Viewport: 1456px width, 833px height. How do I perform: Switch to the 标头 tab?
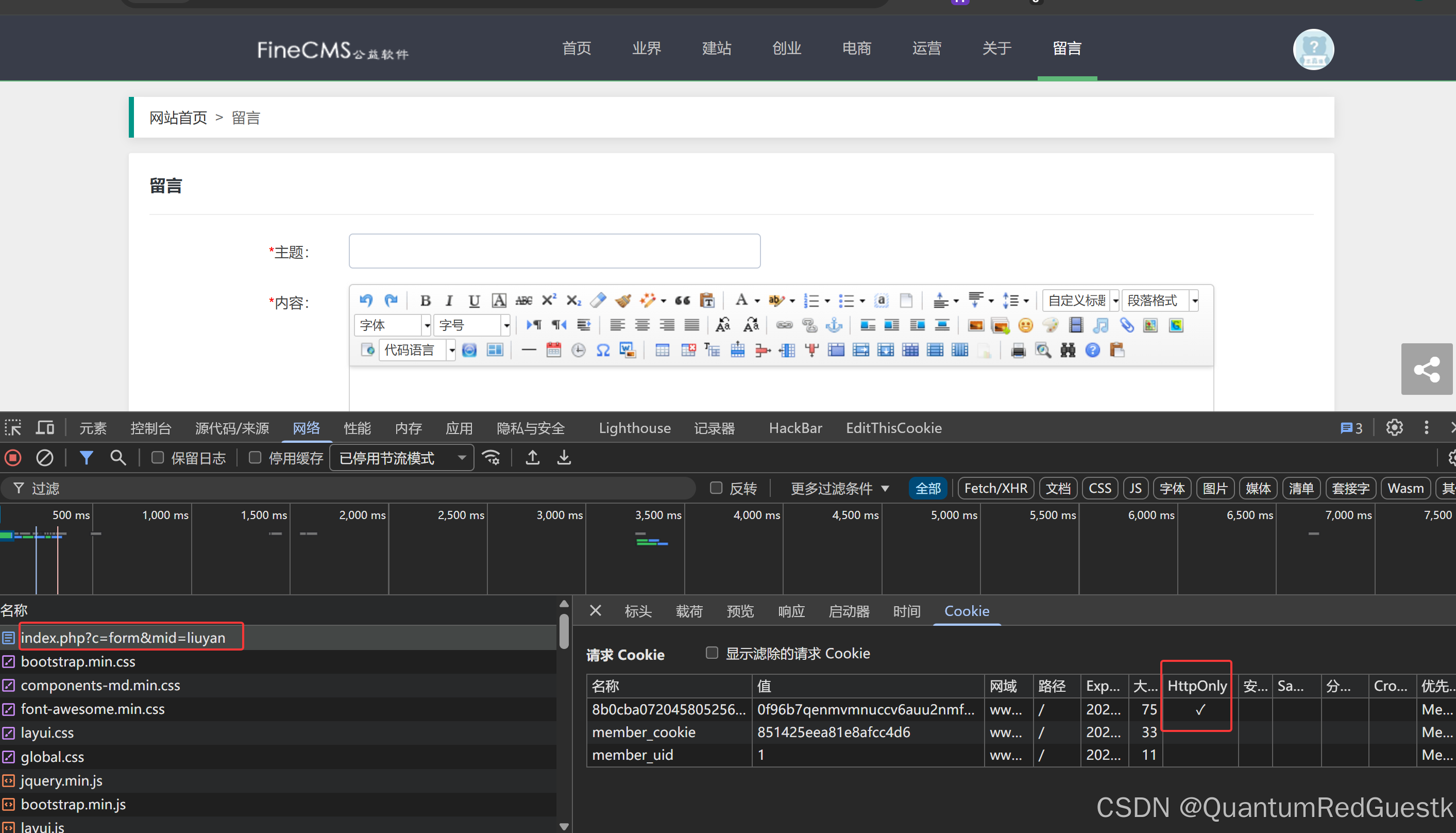tap(637, 611)
